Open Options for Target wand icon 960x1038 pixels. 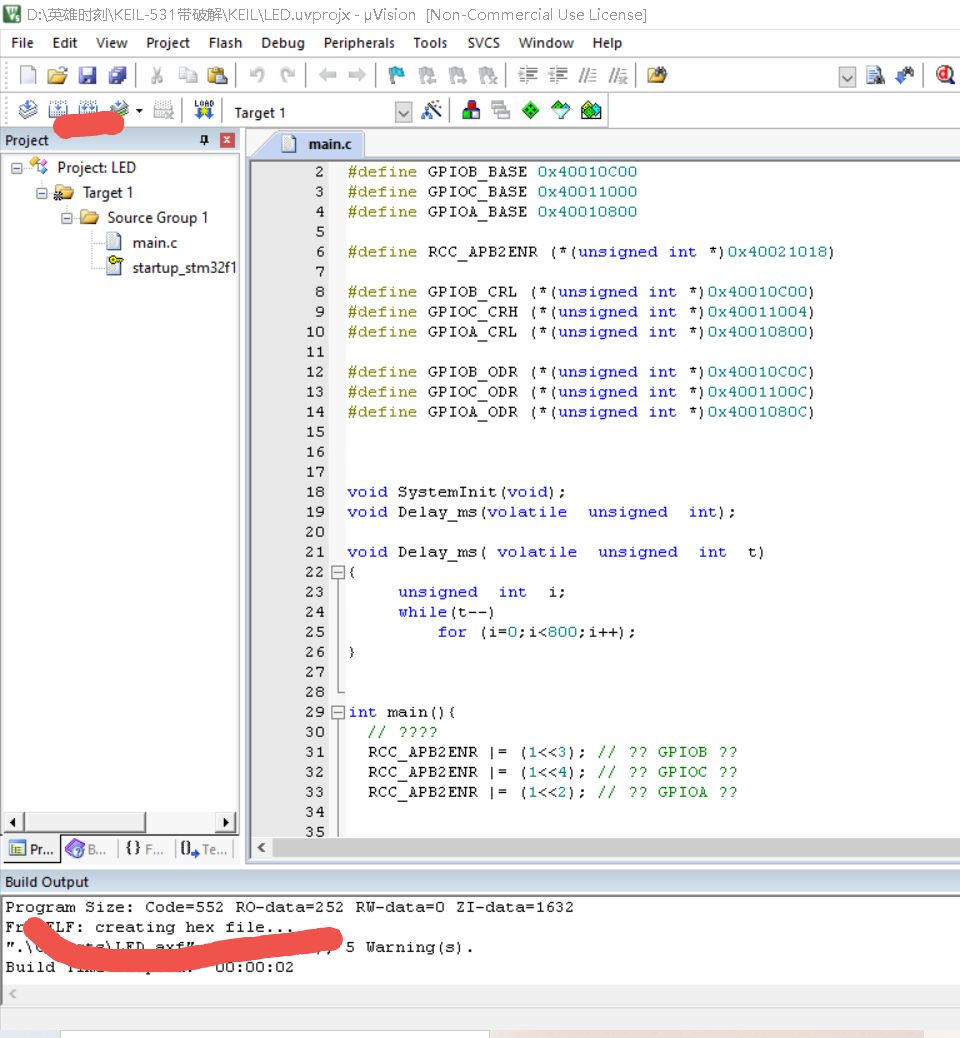pyautogui.click(x=431, y=110)
